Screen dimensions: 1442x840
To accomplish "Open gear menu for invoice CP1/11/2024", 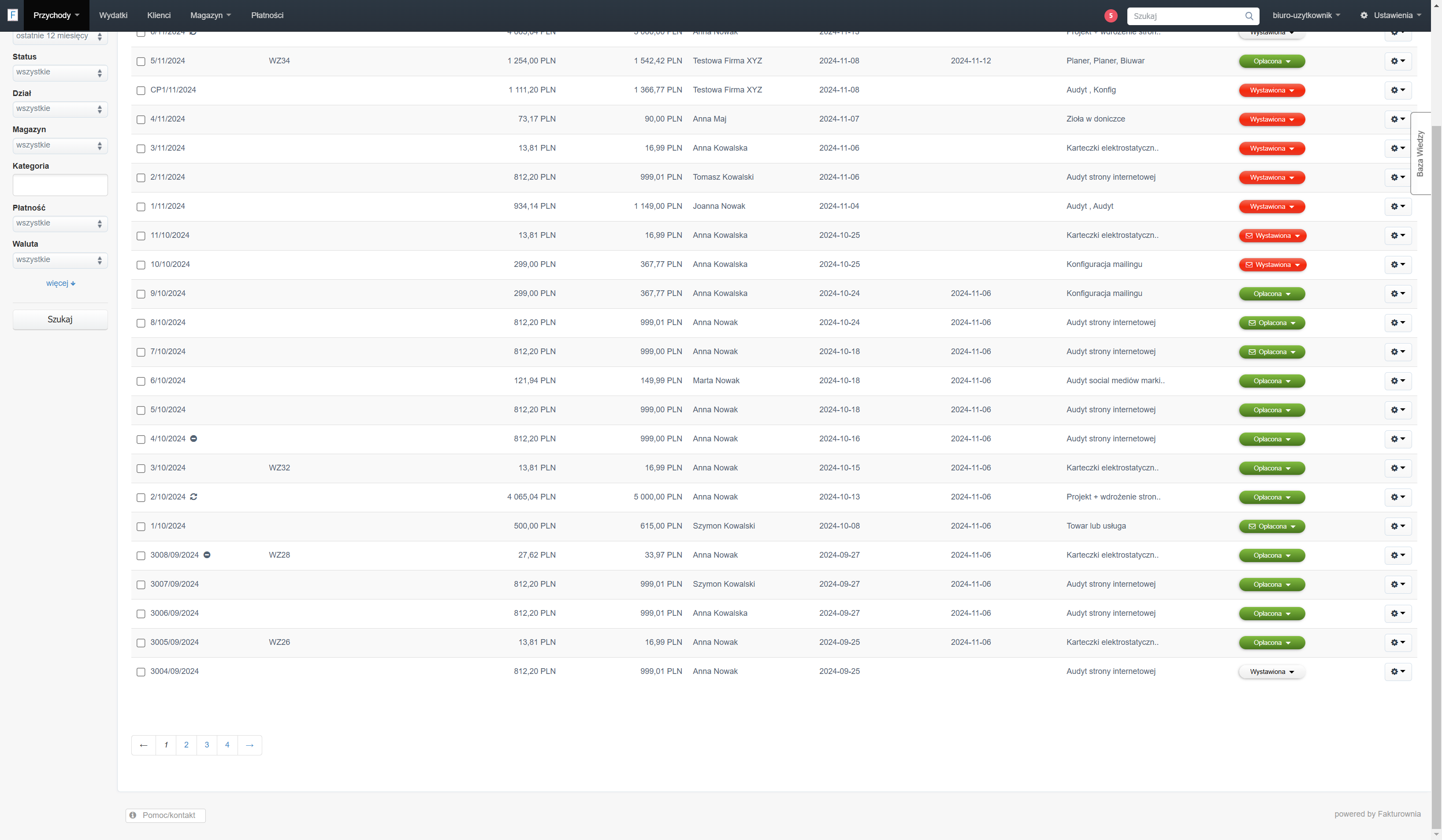I will point(1398,90).
